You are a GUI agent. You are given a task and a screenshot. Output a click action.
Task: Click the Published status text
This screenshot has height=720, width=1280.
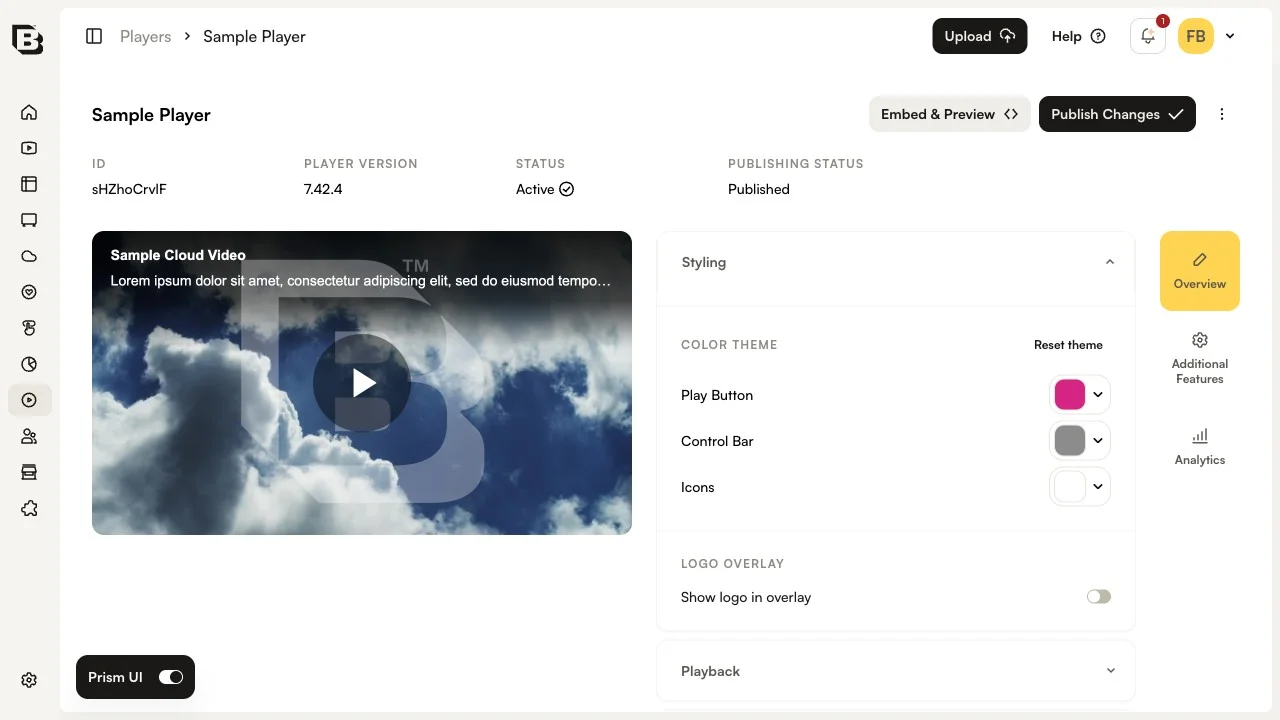pos(759,189)
